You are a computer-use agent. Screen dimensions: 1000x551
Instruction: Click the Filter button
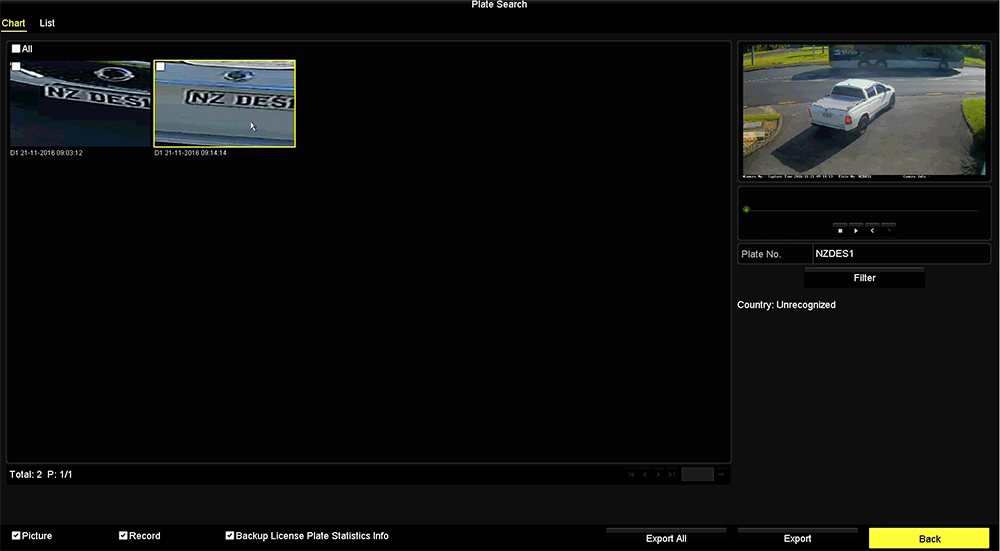tap(864, 278)
